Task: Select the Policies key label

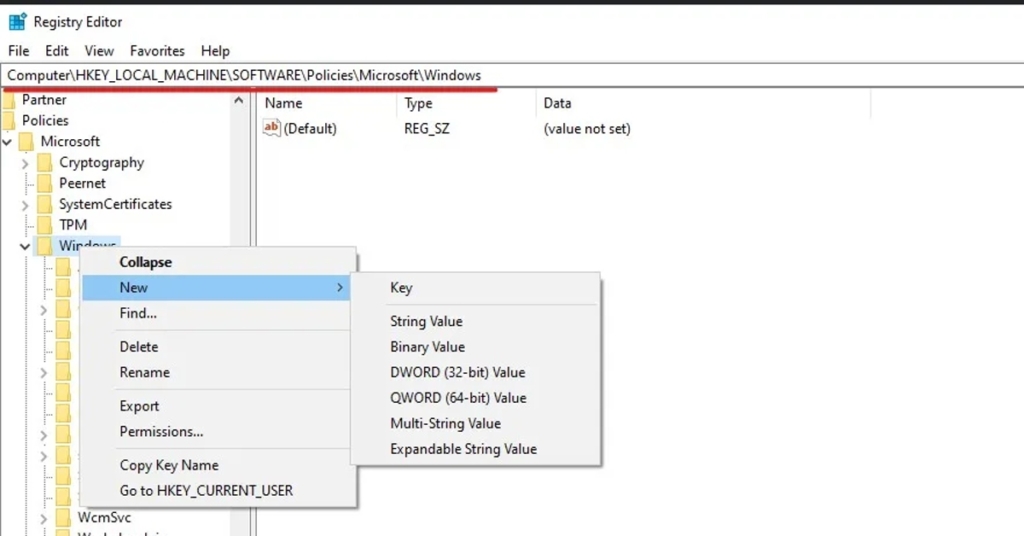Action: tap(45, 121)
